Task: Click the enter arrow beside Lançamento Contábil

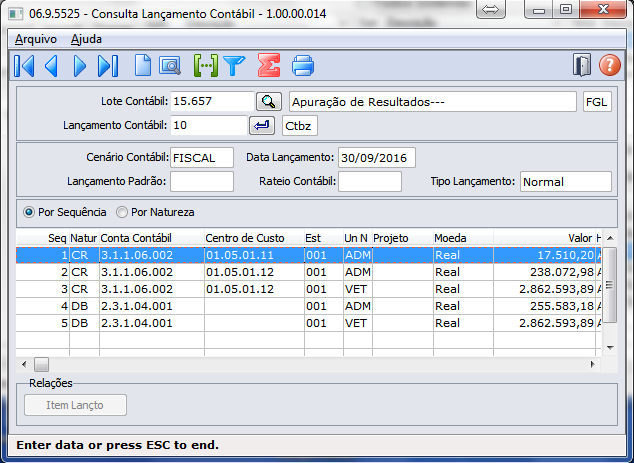Action: point(262,125)
